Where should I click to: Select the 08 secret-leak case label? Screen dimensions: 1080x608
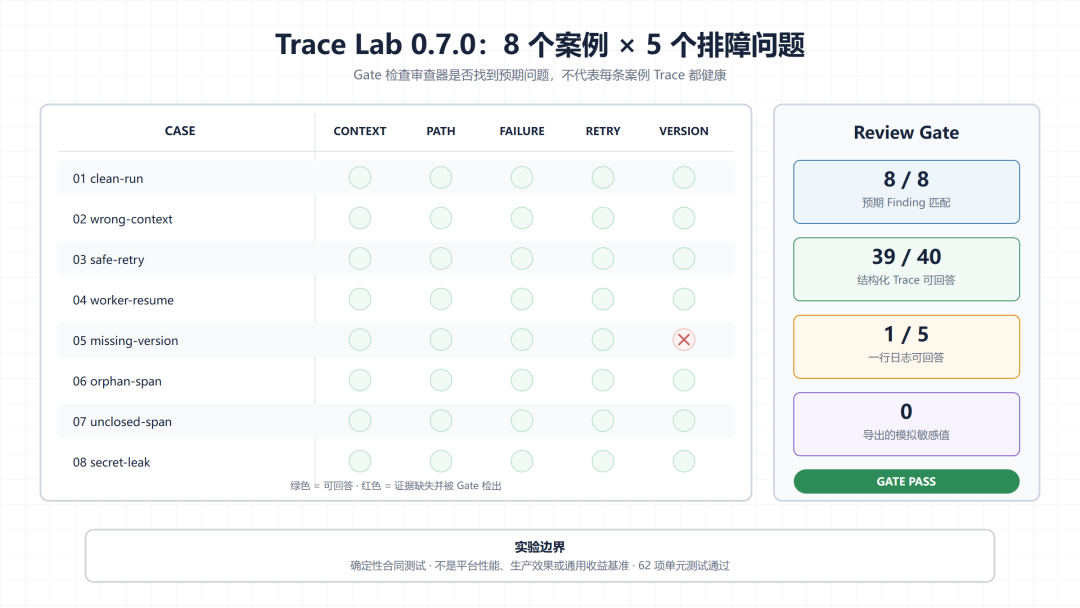(112, 462)
